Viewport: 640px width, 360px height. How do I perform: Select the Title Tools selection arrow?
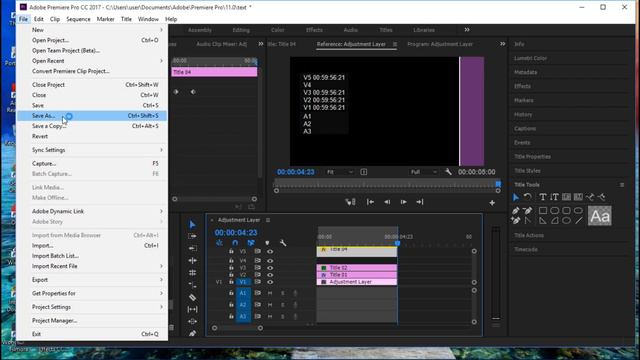point(516,198)
